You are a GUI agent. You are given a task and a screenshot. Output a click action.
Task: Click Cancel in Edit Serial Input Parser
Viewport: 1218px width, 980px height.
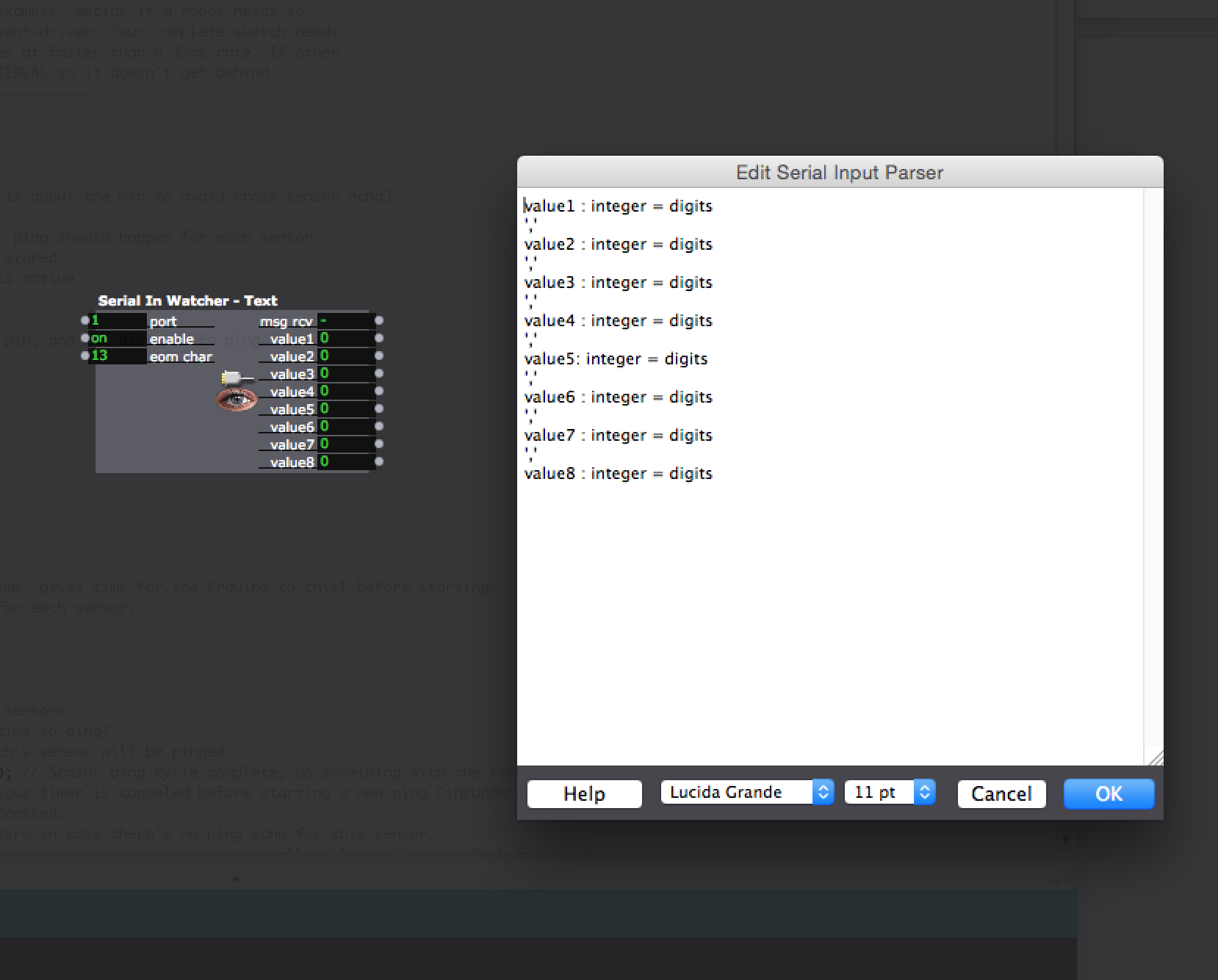[x=1001, y=794]
